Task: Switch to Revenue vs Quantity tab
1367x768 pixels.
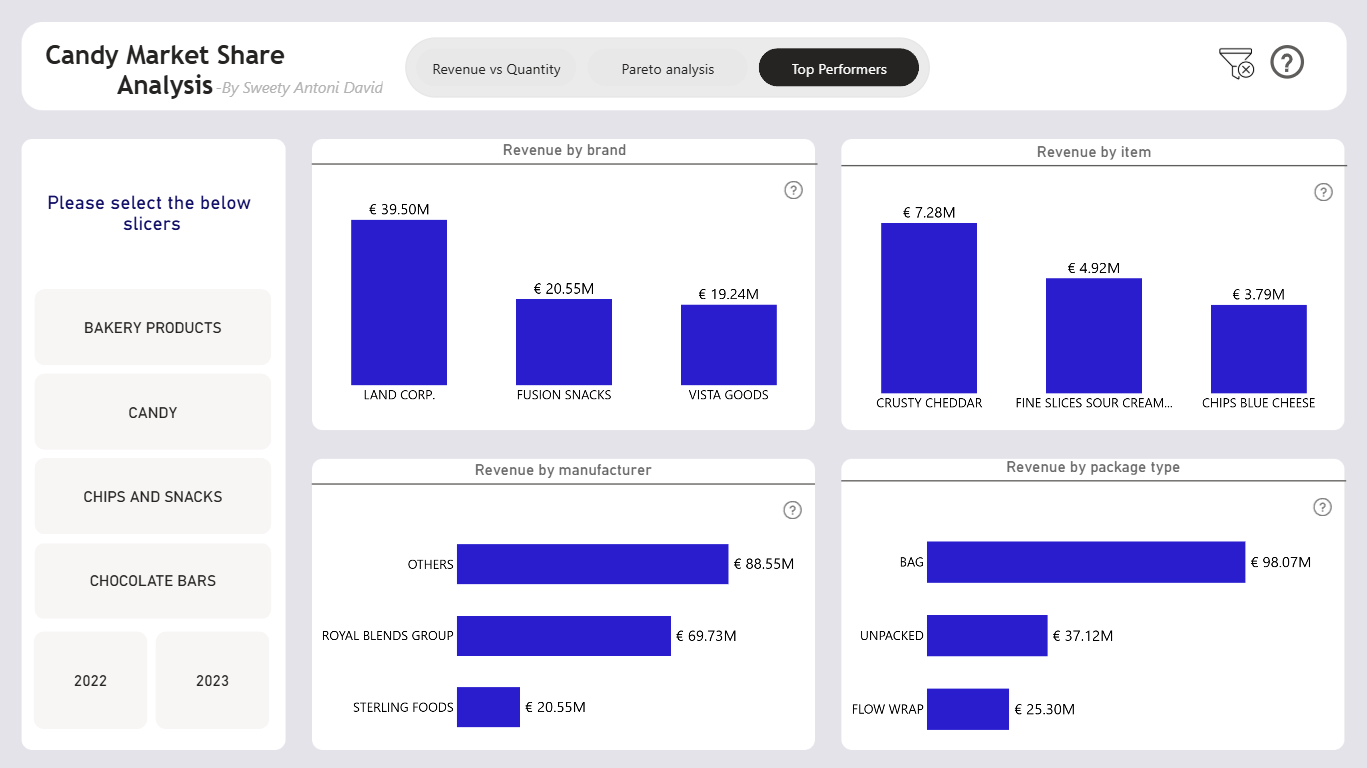Action: [496, 69]
